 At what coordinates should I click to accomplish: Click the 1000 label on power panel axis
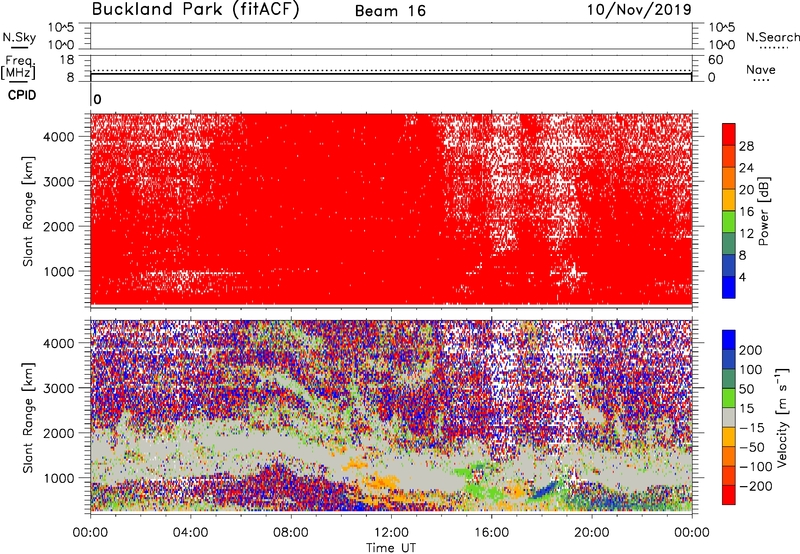point(59,271)
